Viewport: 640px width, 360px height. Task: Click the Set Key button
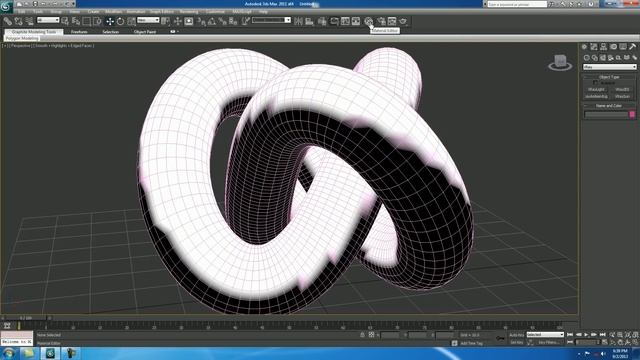(516, 342)
